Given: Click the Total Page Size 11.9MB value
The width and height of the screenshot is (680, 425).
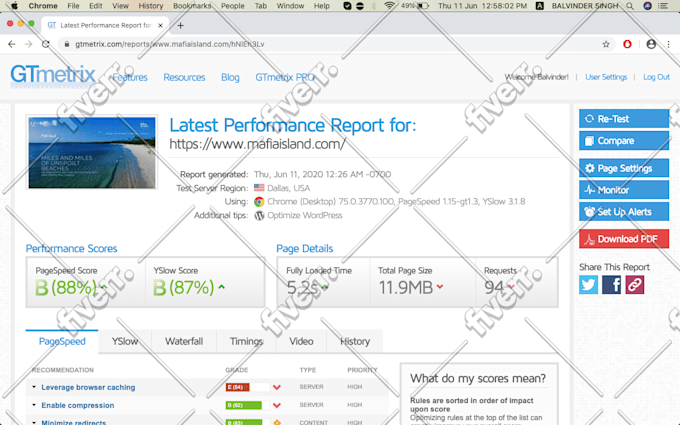Looking at the screenshot, I should pyautogui.click(x=406, y=288).
